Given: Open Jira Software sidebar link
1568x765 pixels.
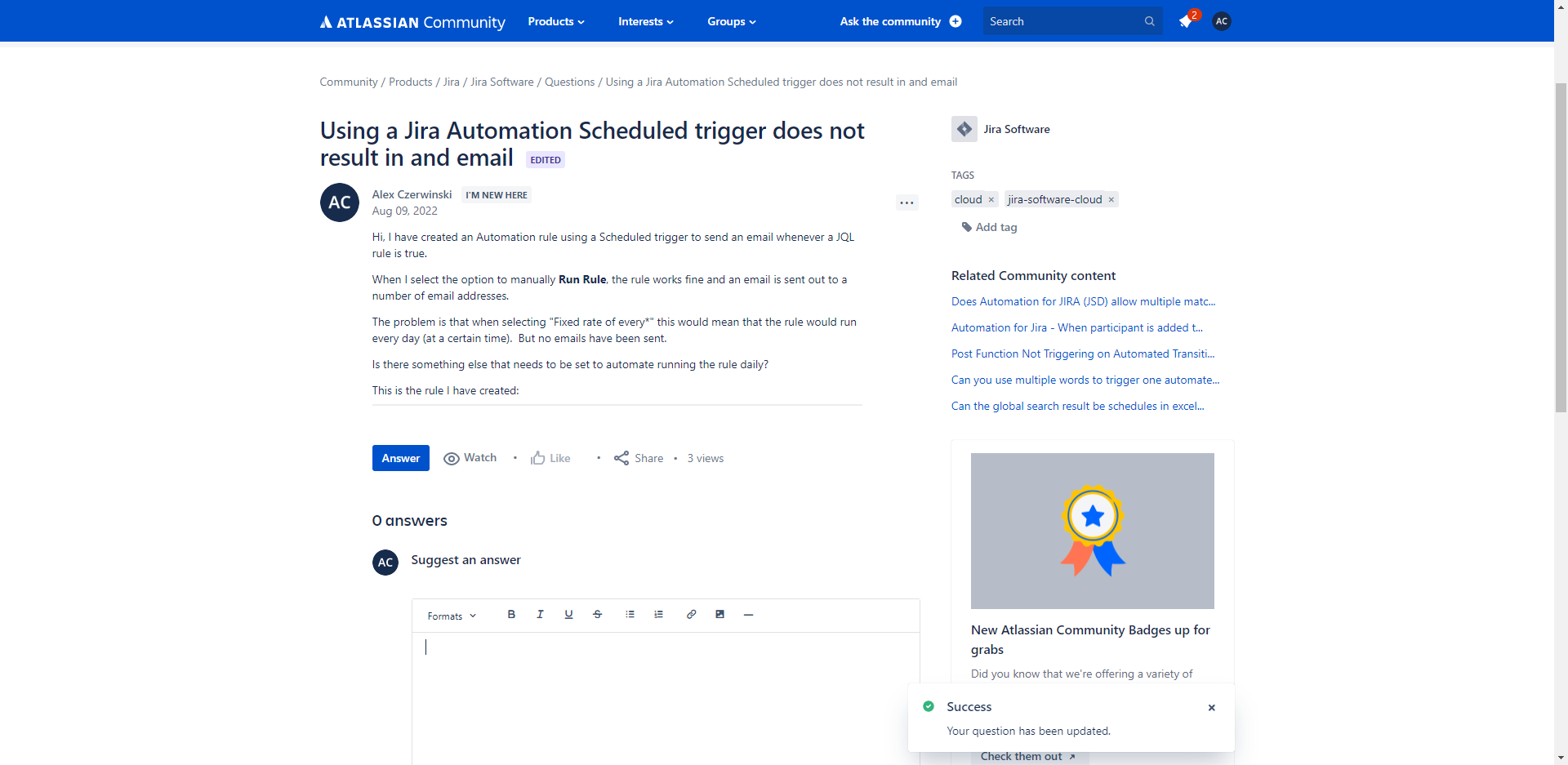Looking at the screenshot, I should coord(1017,129).
